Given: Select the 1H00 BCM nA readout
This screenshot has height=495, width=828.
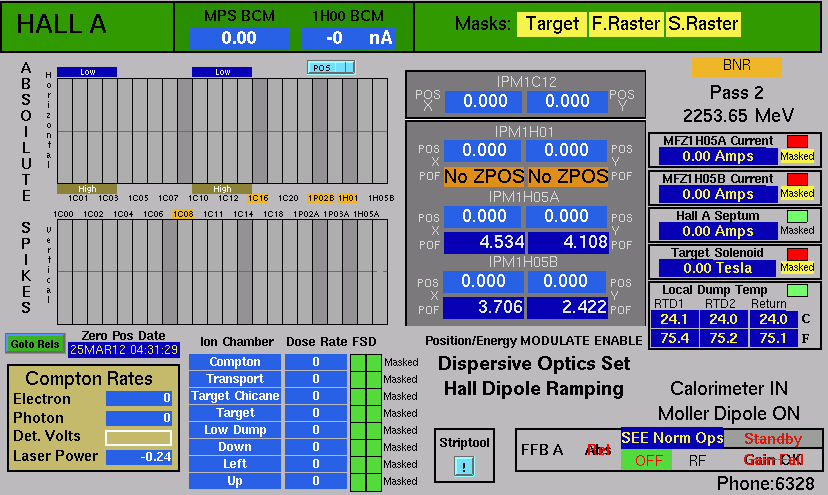Looking at the screenshot, I should click(x=348, y=38).
